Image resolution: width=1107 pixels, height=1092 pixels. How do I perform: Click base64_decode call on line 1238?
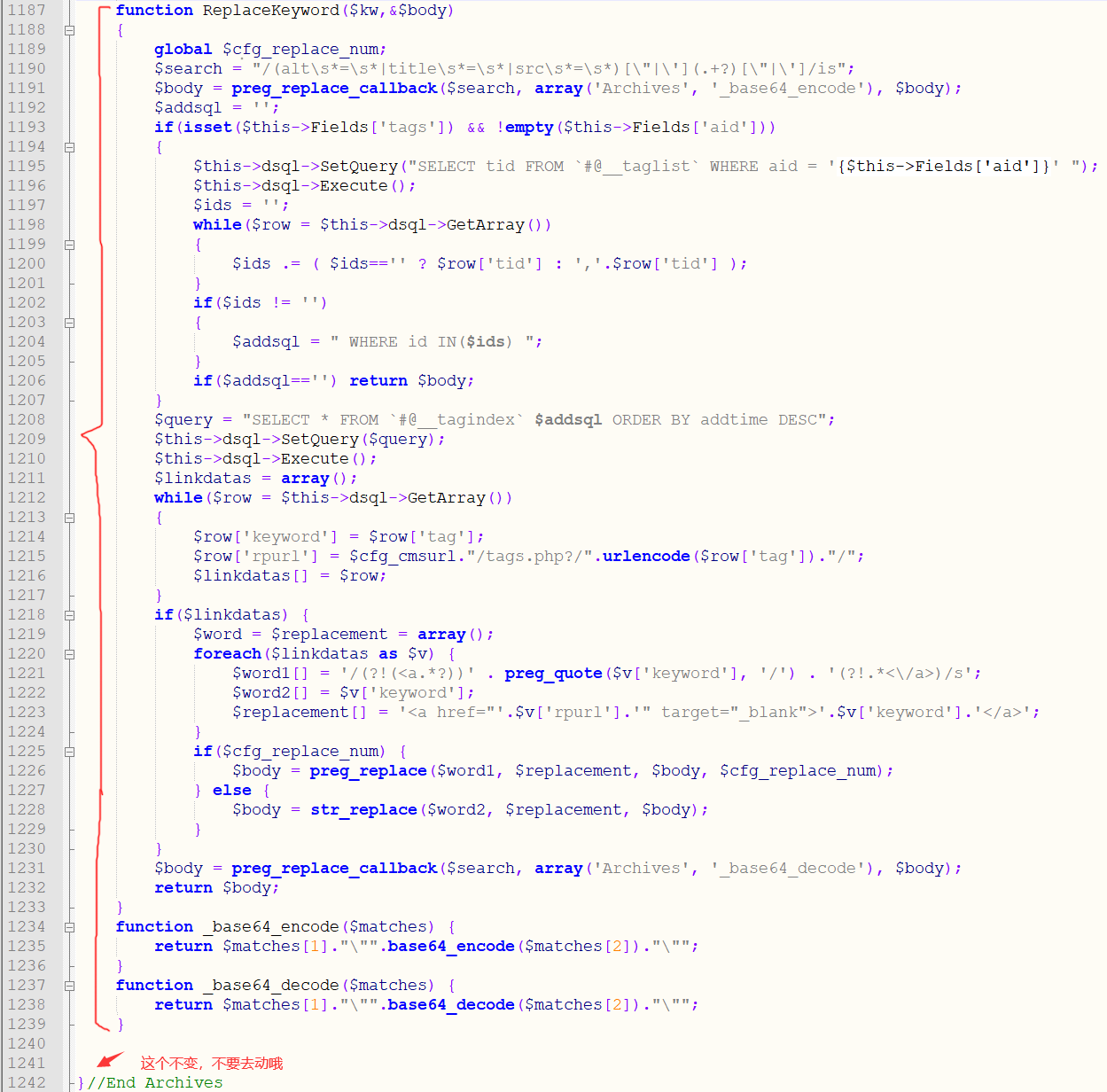pyautogui.click(x=450, y=1005)
